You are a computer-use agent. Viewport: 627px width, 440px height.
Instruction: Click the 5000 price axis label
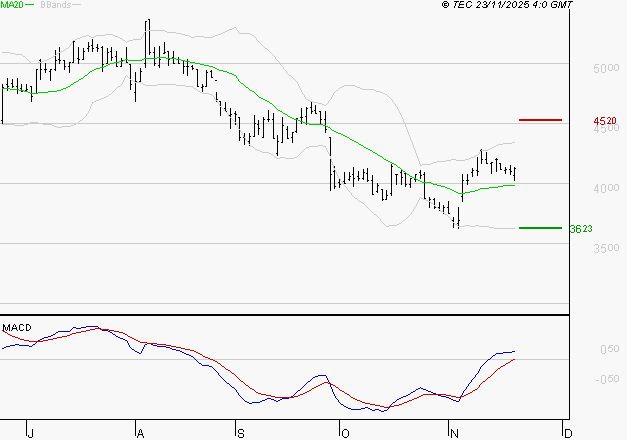(x=606, y=68)
